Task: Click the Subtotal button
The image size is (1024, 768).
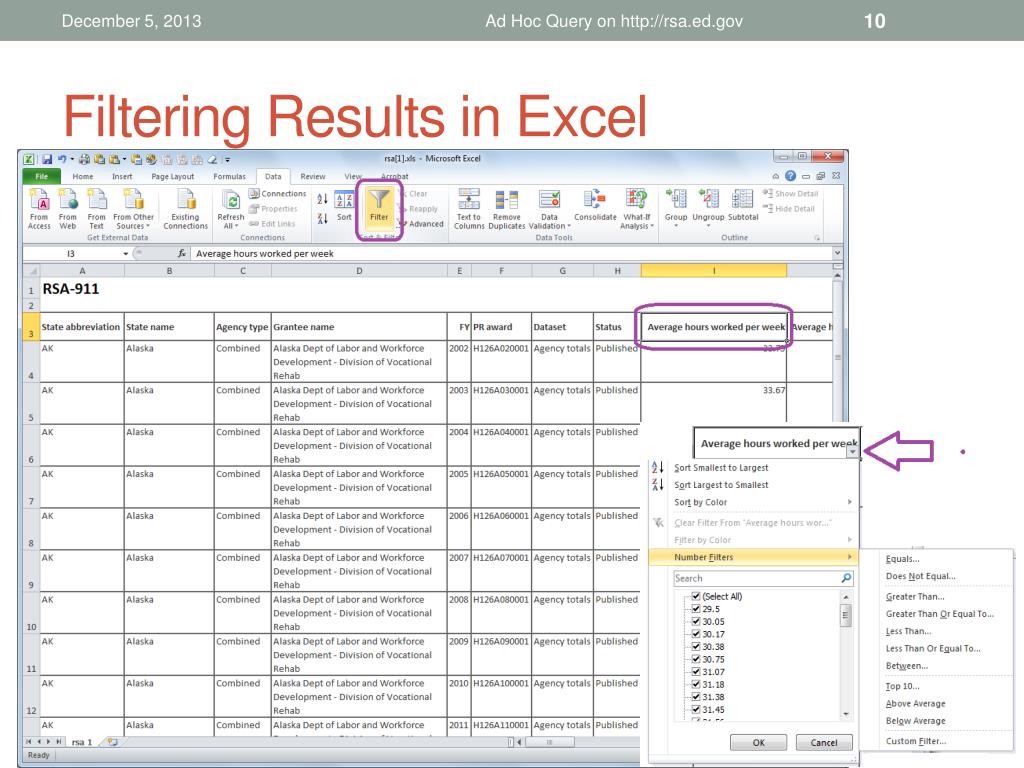Action: pyautogui.click(x=743, y=206)
